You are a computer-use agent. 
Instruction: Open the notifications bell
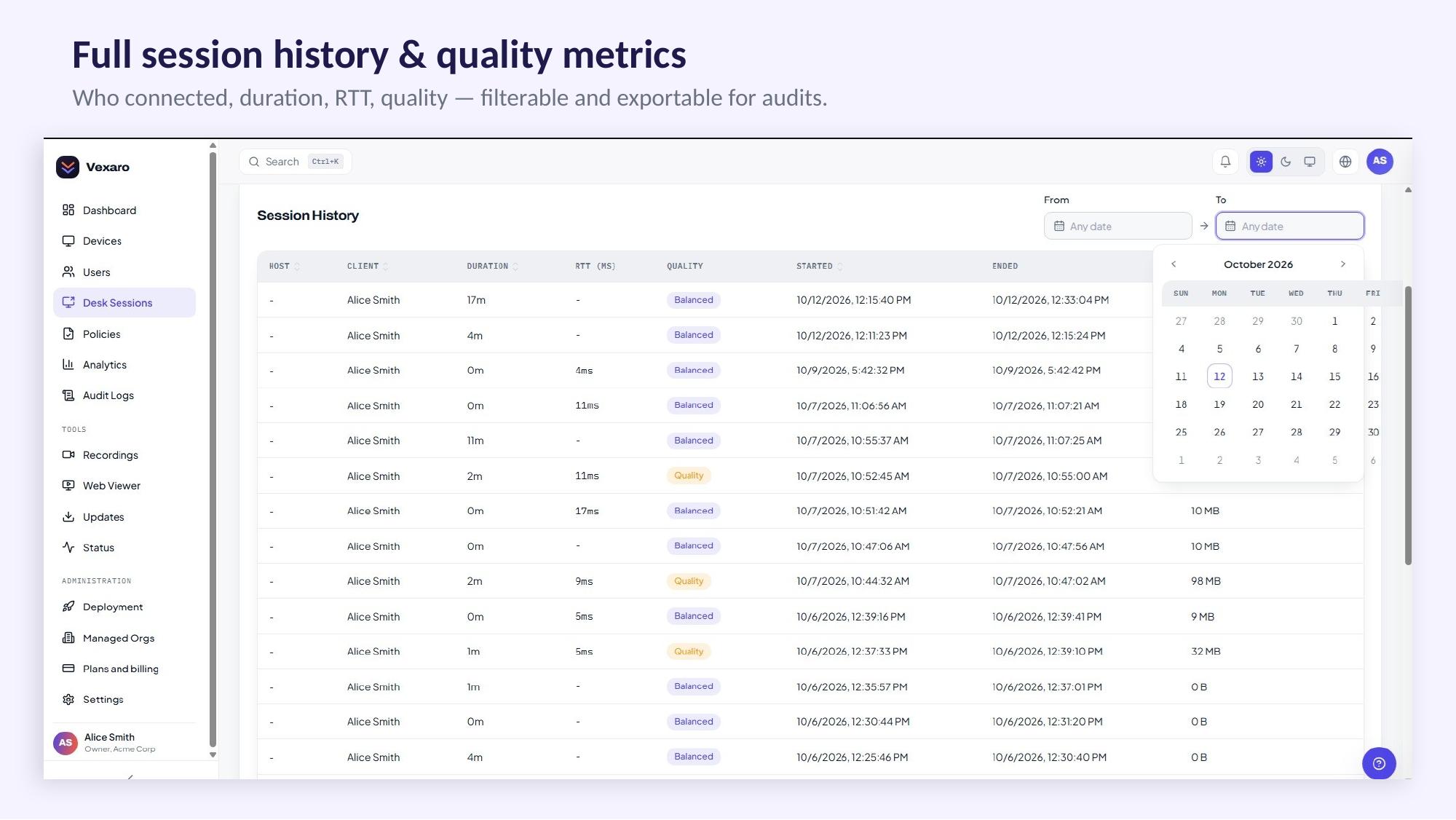[x=1225, y=162]
